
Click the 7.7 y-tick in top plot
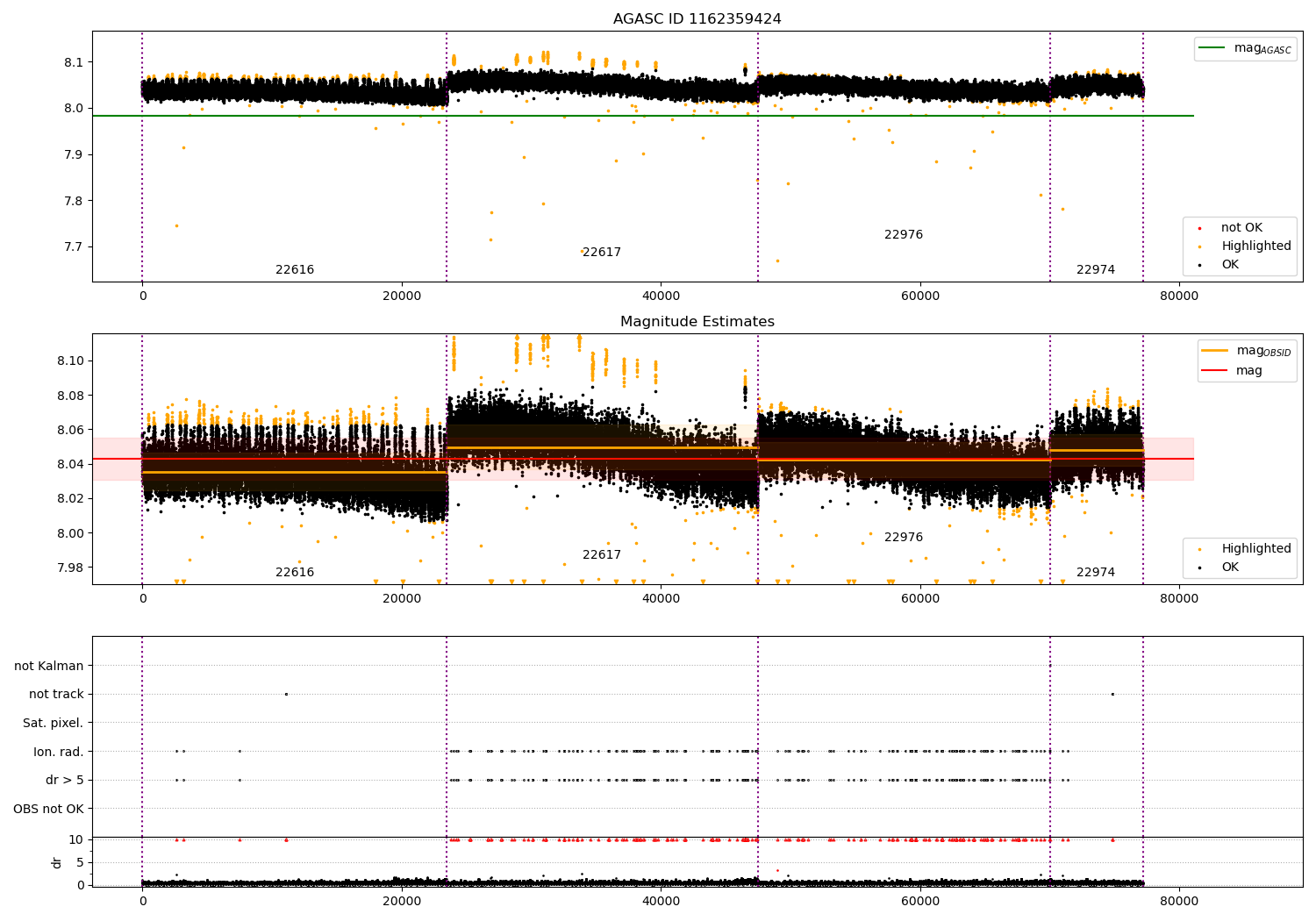(x=74, y=247)
